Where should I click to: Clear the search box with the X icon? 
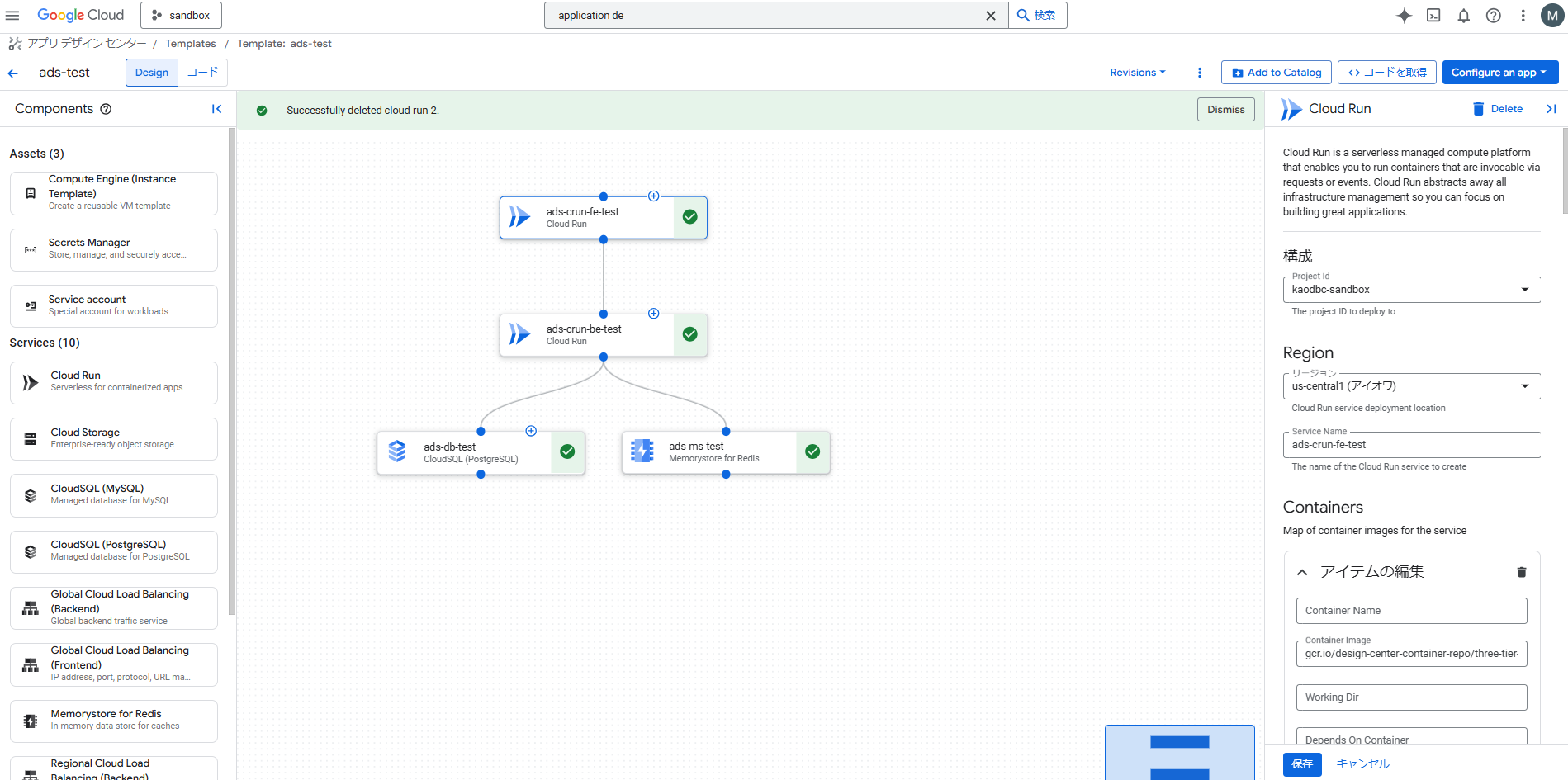click(991, 16)
